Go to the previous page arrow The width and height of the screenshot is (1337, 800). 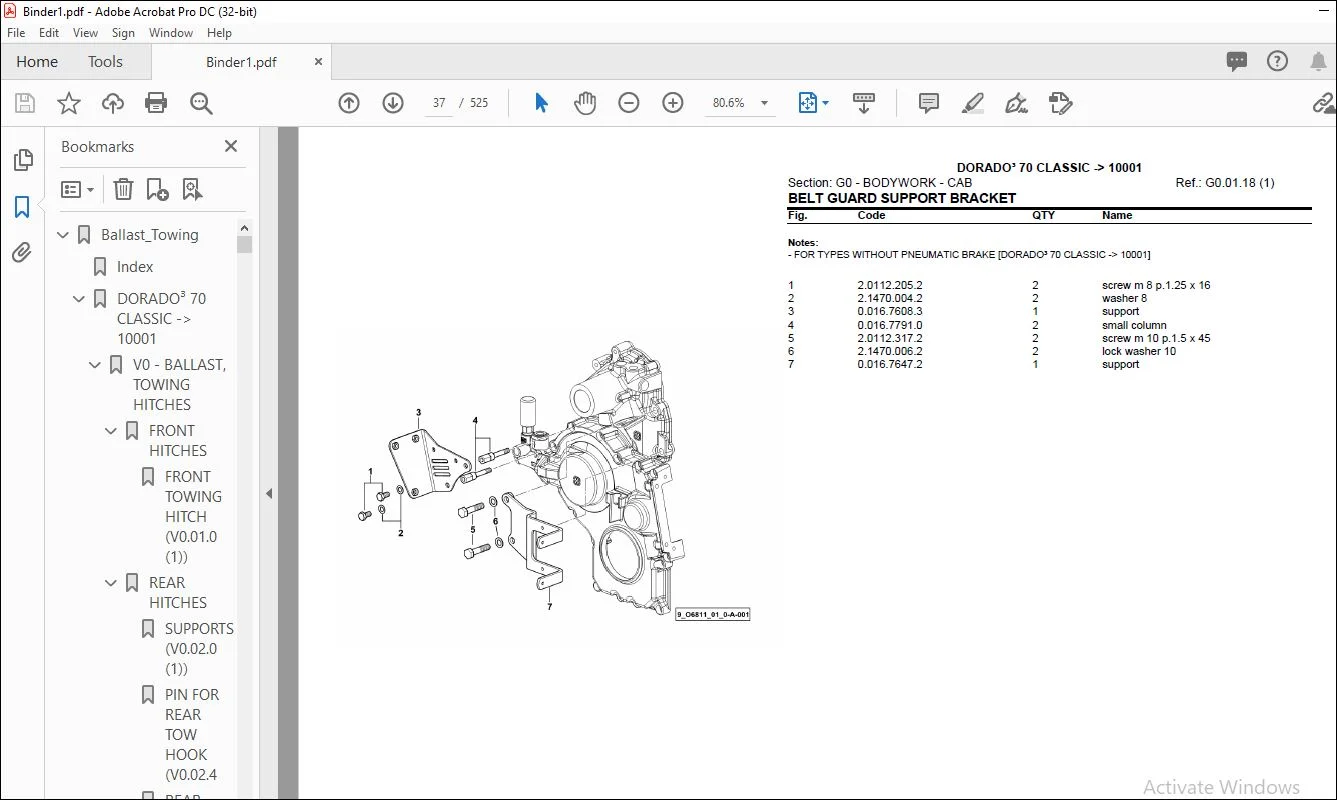pyautogui.click(x=349, y=103)
